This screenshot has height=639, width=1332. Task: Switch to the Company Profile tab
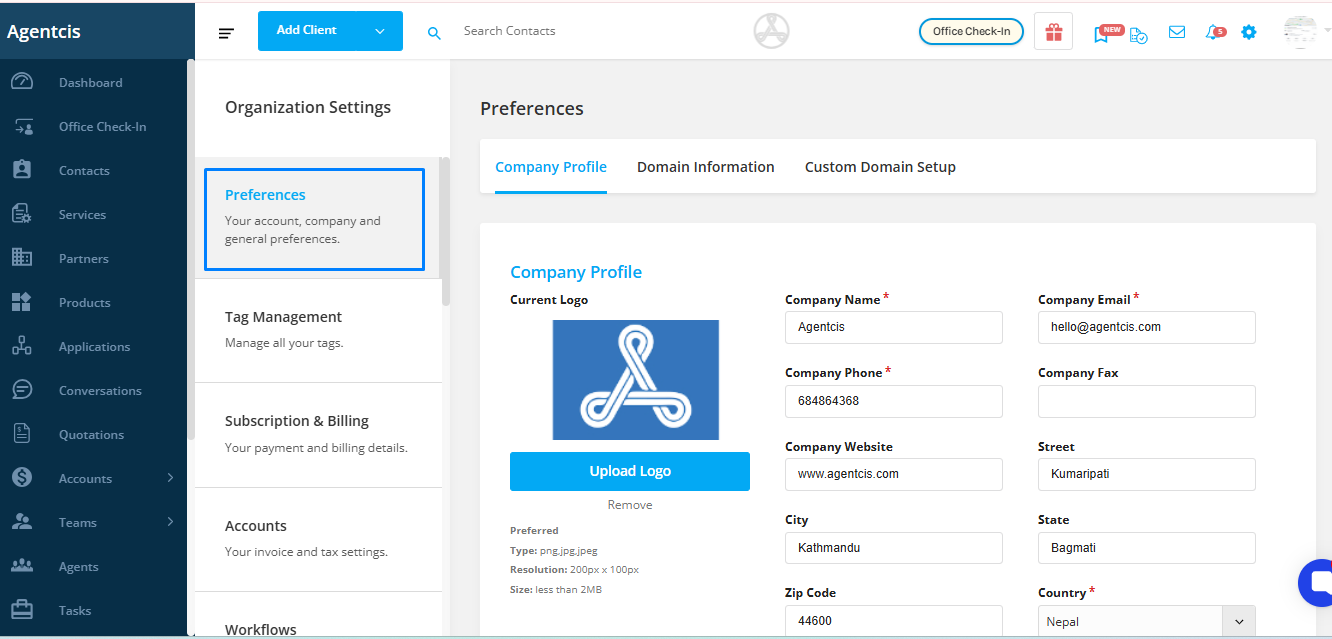tap(551, 167)
